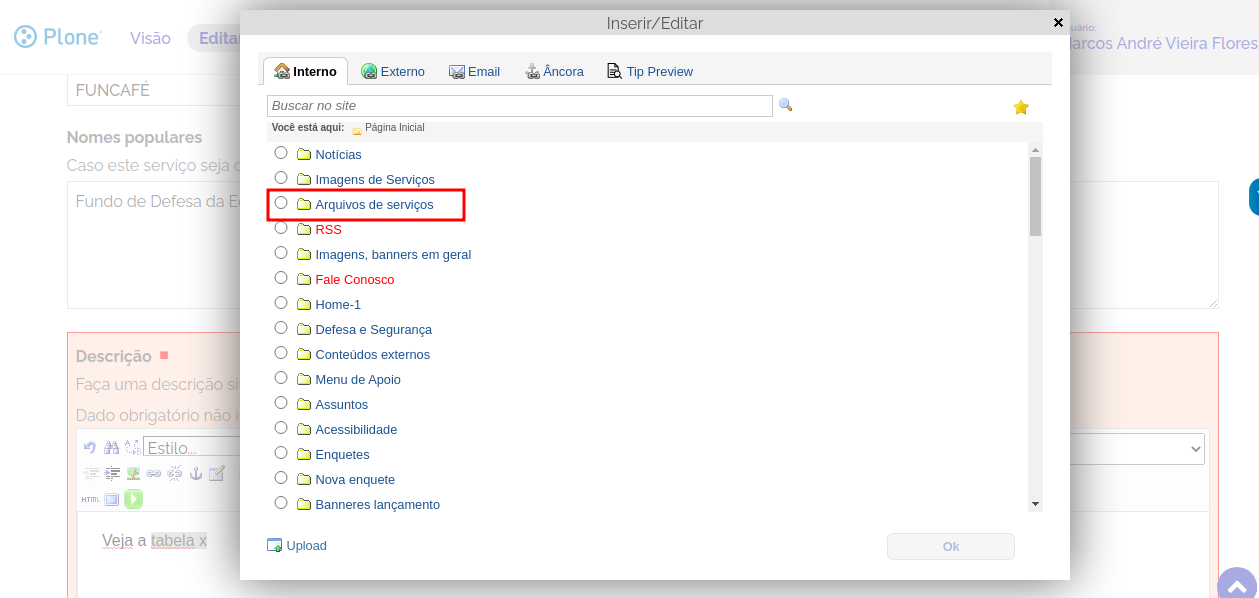Screen dimensions: 1259x598
Task: Click the Página Inicial breadcrumb icon
Action: (357, 129)
